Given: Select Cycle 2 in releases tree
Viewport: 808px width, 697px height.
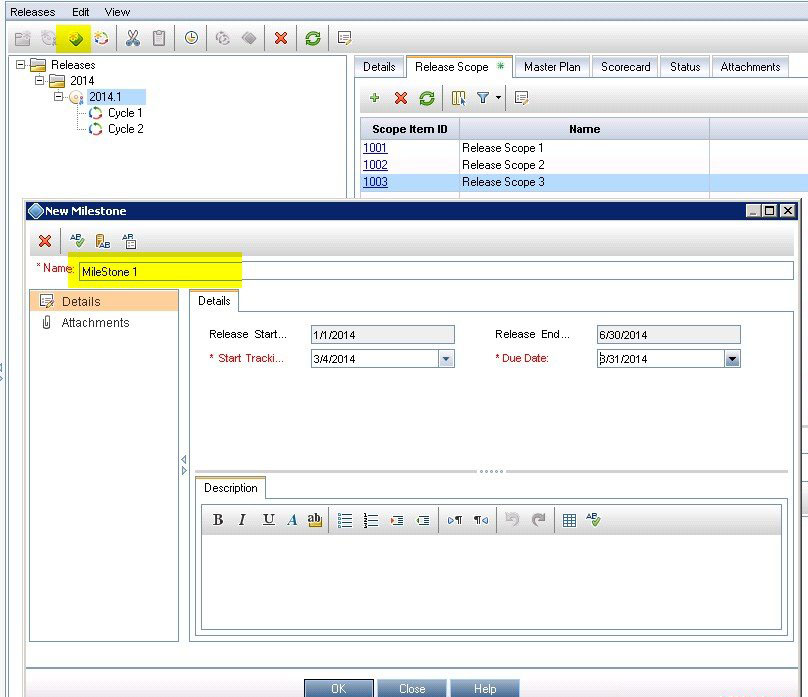Looking at the screenshot, I should tap(125, 129).
